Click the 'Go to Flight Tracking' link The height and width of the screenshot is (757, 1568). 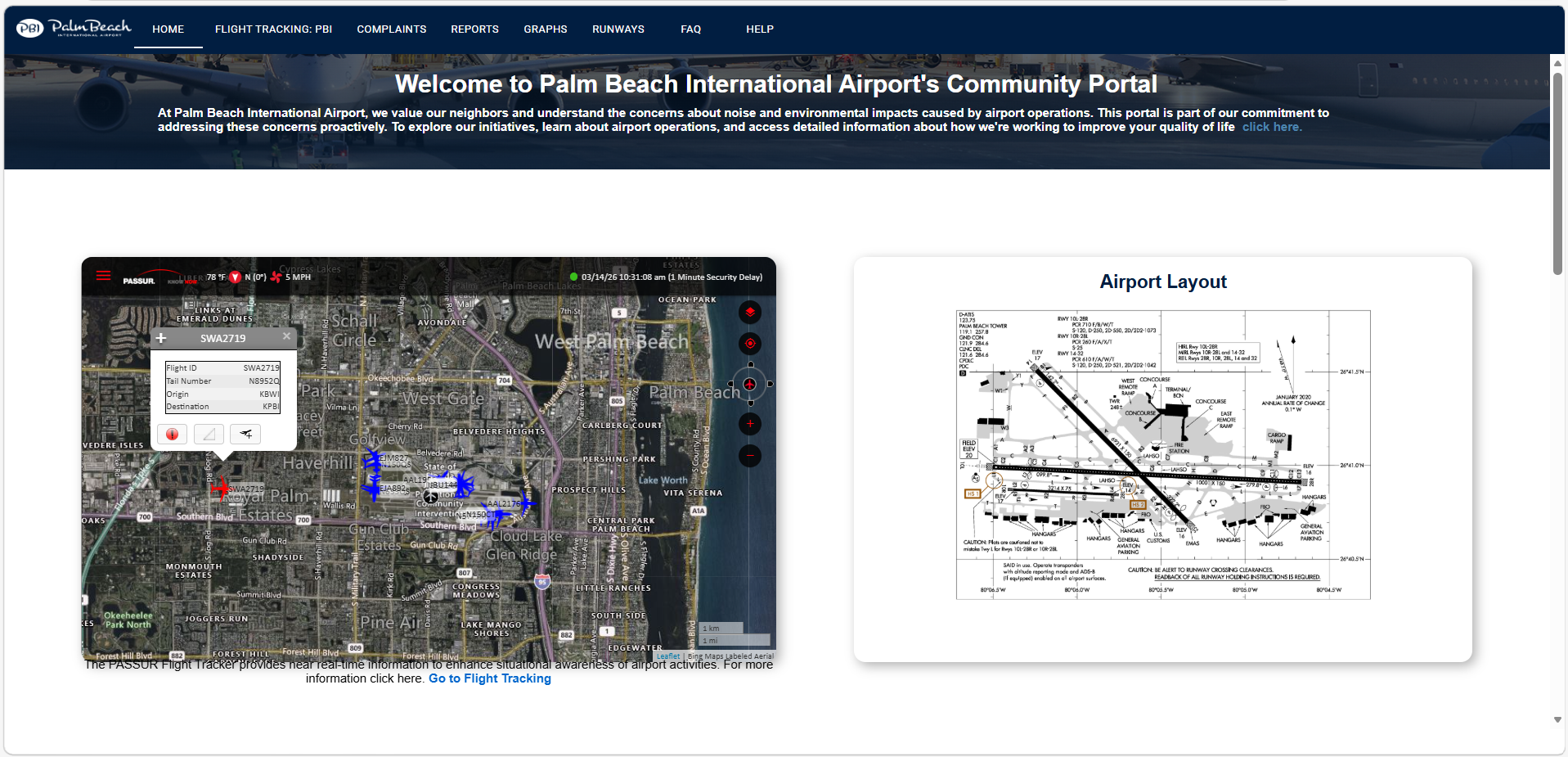point(489,678)
